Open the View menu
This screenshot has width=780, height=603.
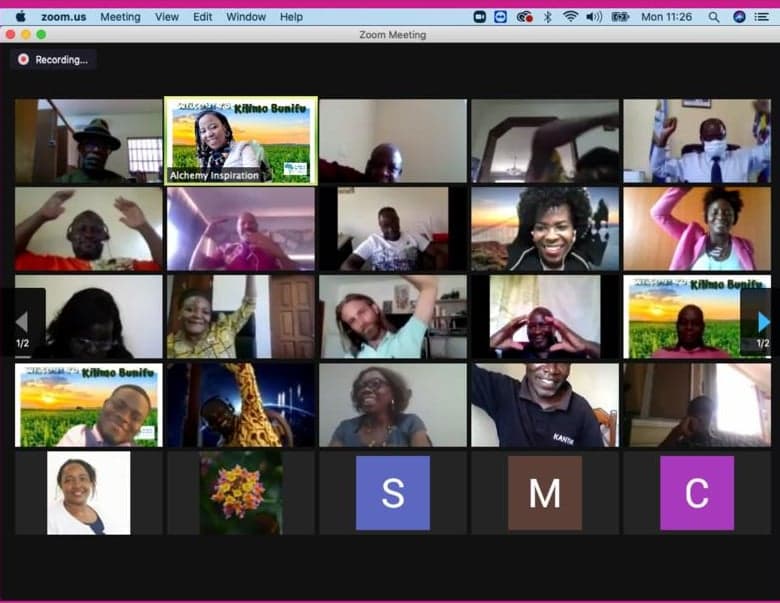tap(167, 17)
